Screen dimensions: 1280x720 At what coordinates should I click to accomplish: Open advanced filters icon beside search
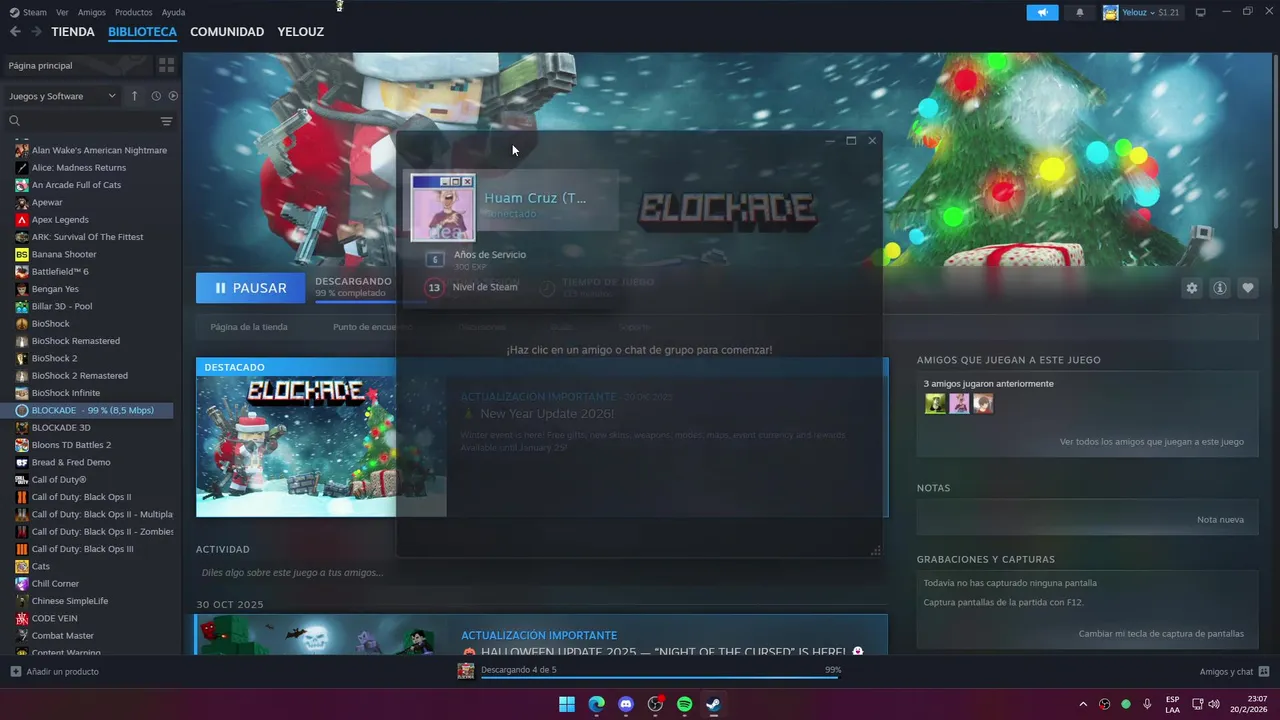(x=166, y=121)
